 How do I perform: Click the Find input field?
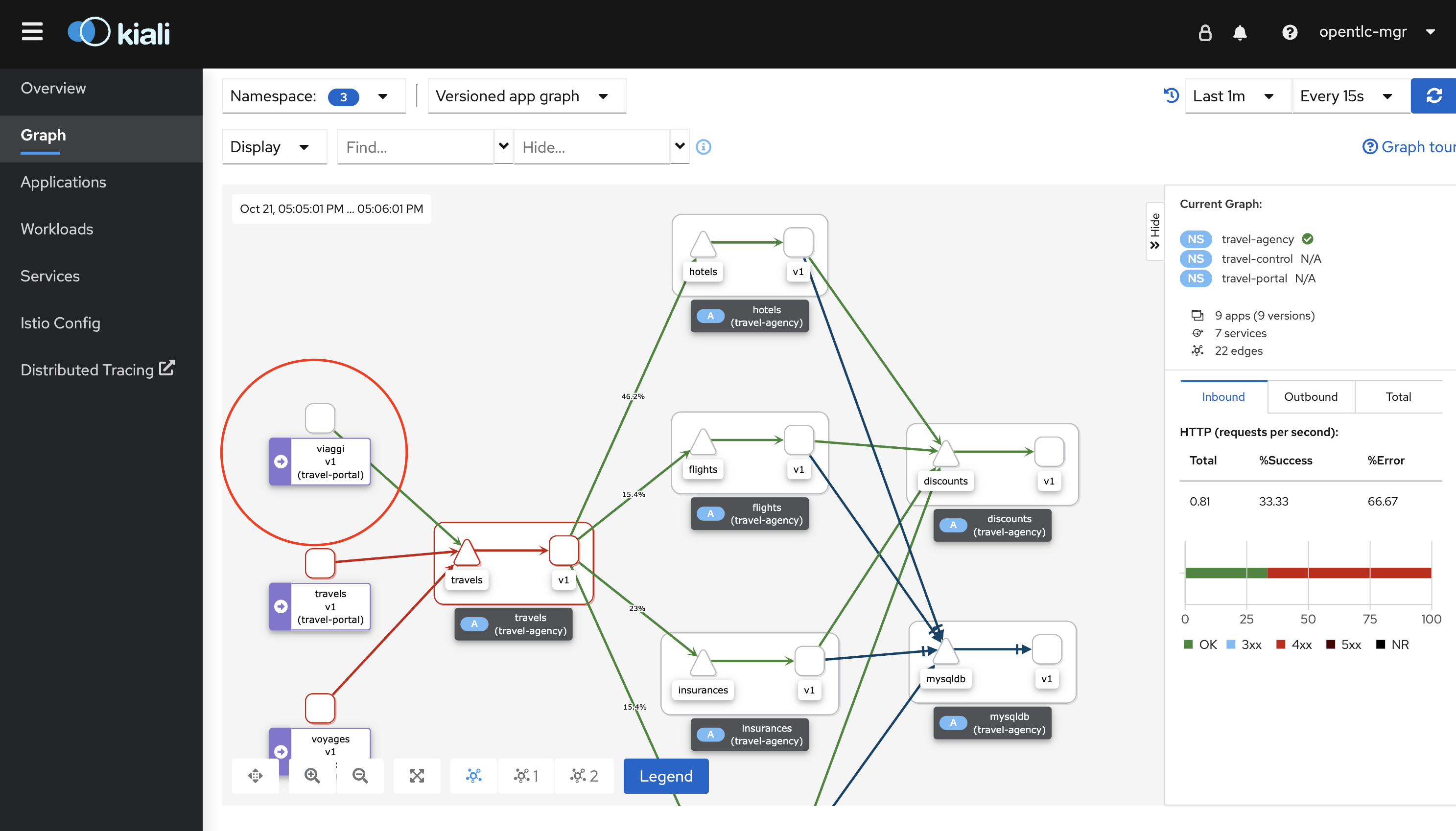click(x=416, y=147)
